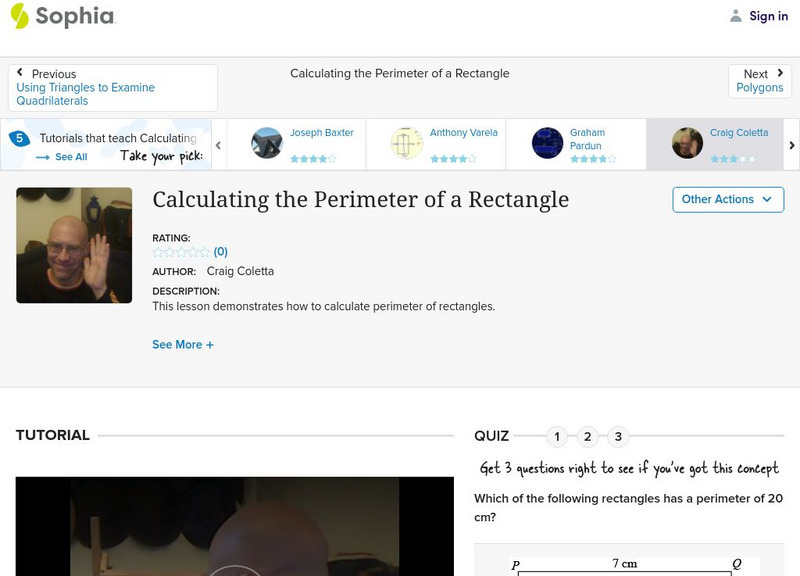Image resolution: width=800 pixels, height=576 pixels.
Task: Select Graham Pardun's tutorial avatar
Action: click(547, 143)
